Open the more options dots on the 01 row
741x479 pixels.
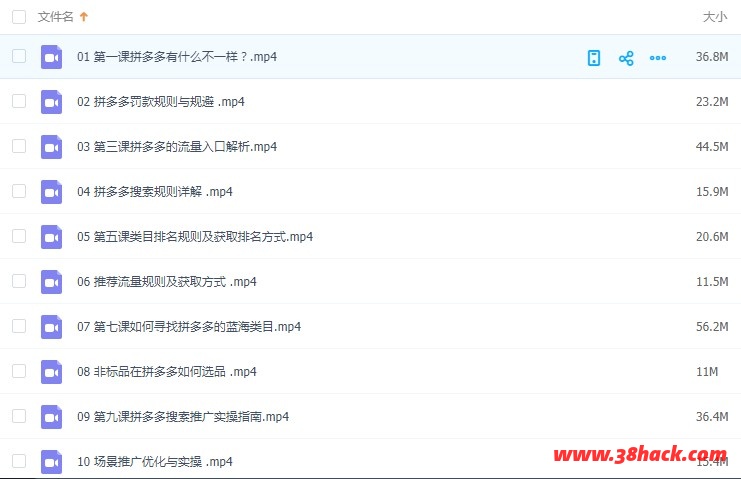[x=658, y=58]
